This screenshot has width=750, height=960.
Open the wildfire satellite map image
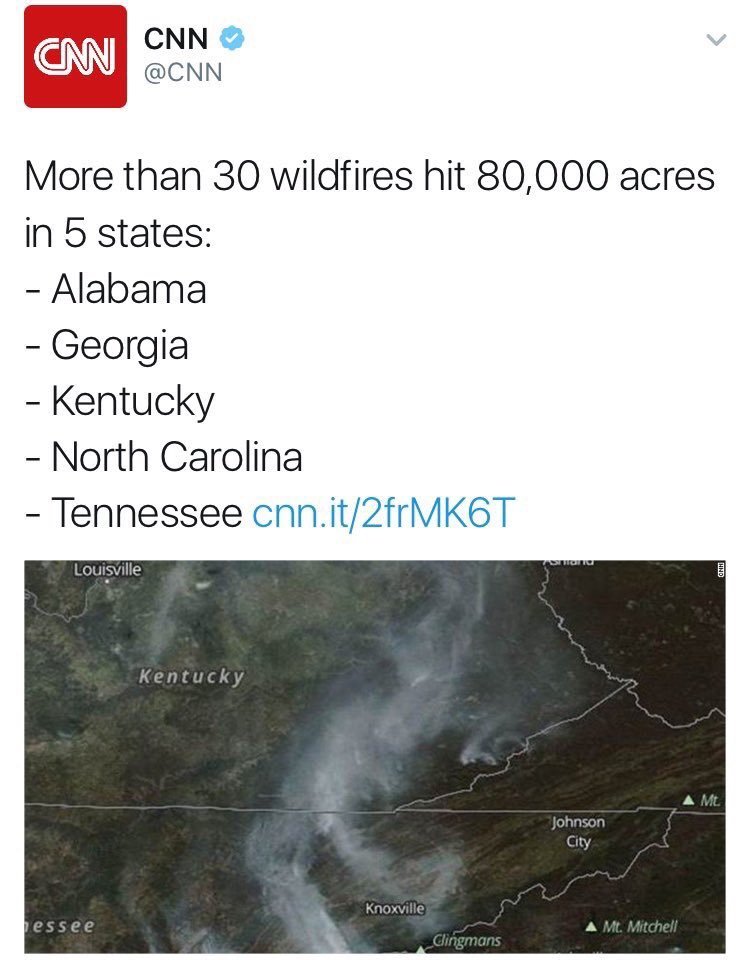pos(375,757)
